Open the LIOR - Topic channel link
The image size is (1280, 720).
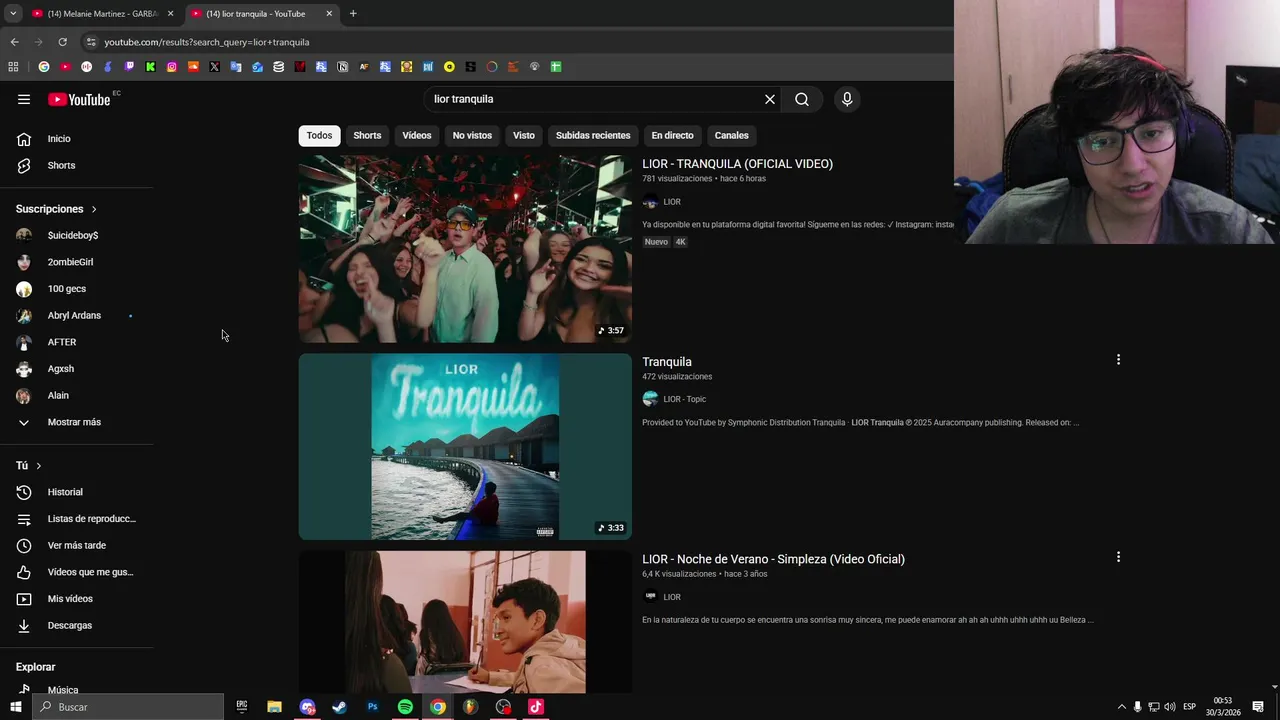coord(684,399)
